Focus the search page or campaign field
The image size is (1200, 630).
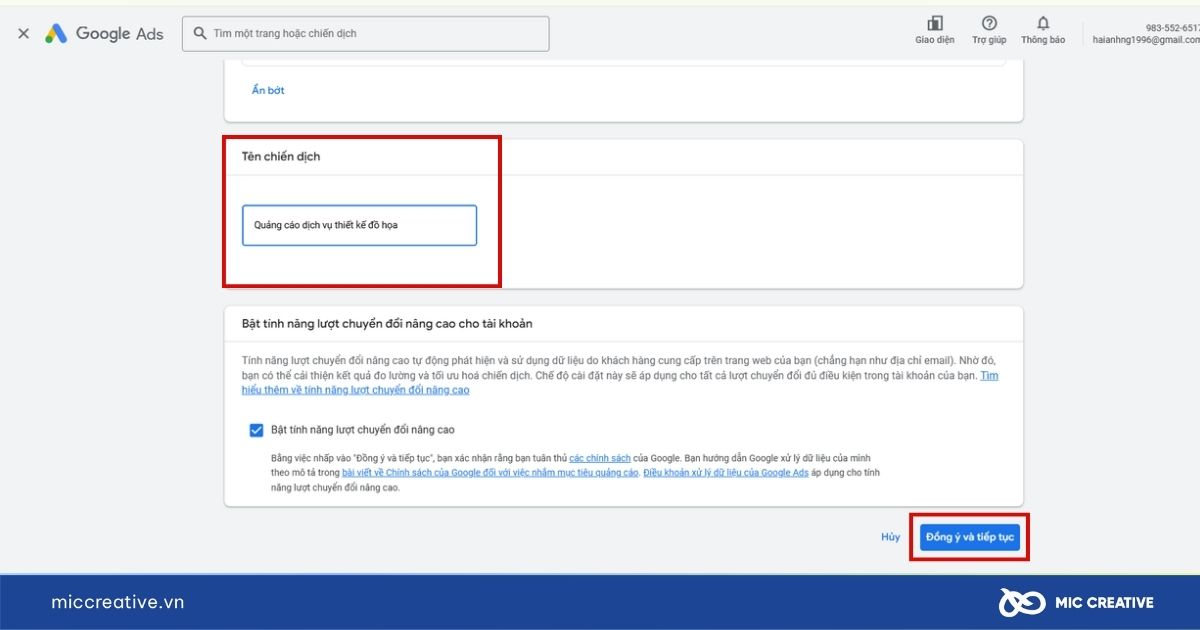point(366,33)
